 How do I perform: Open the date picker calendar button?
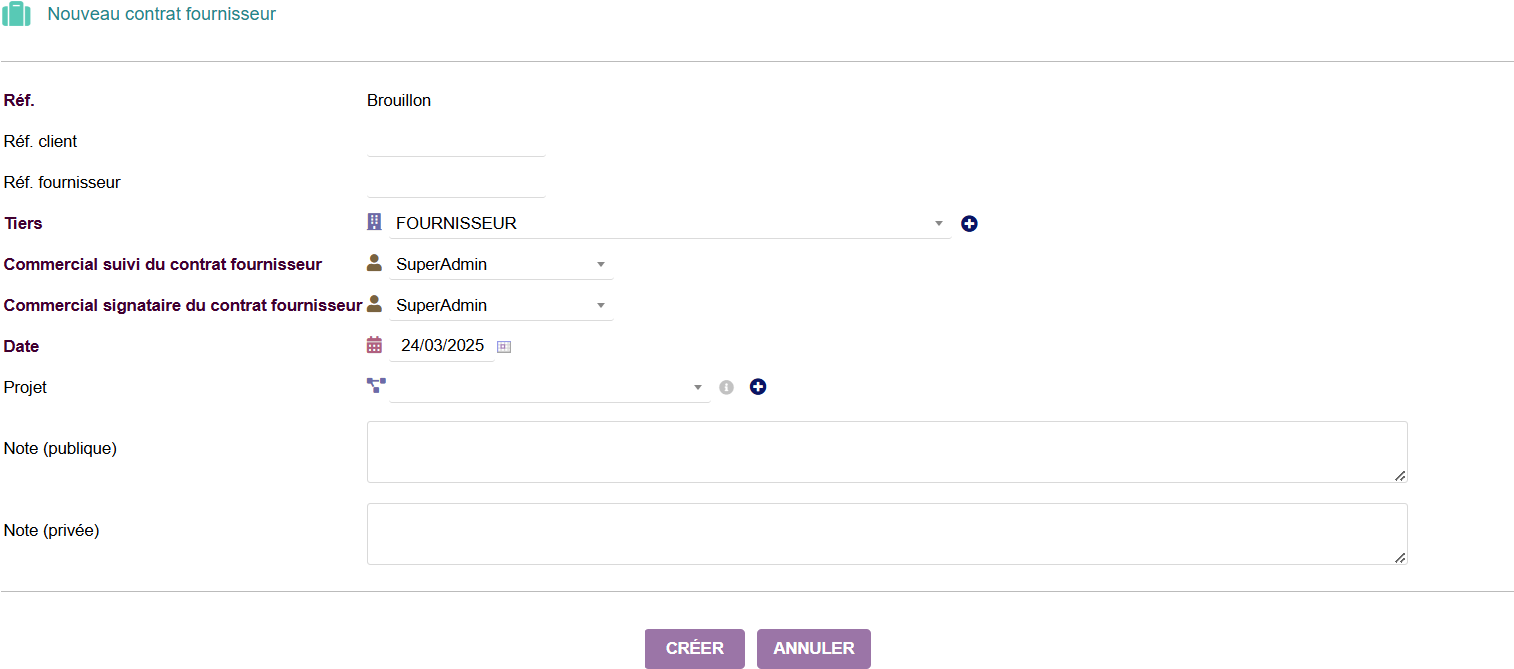[x=504, y=347]
